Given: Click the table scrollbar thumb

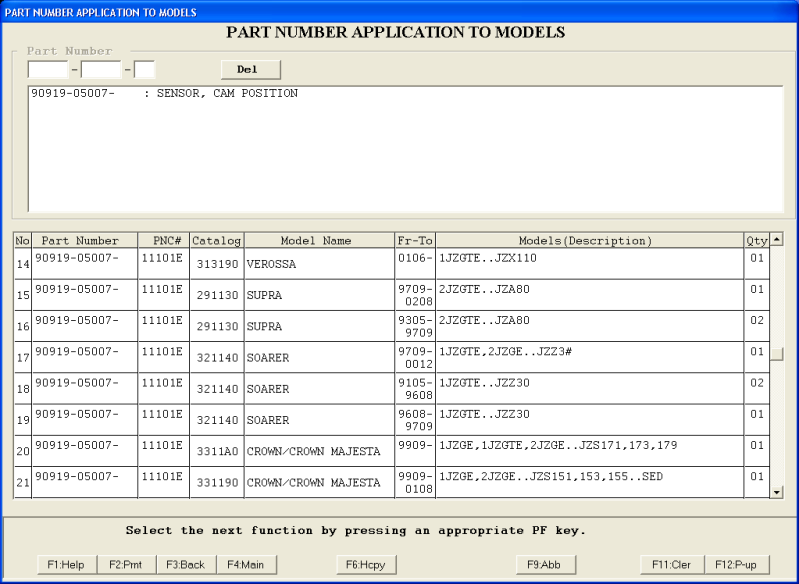Looking at the screenshot, I should pos(777,354).
